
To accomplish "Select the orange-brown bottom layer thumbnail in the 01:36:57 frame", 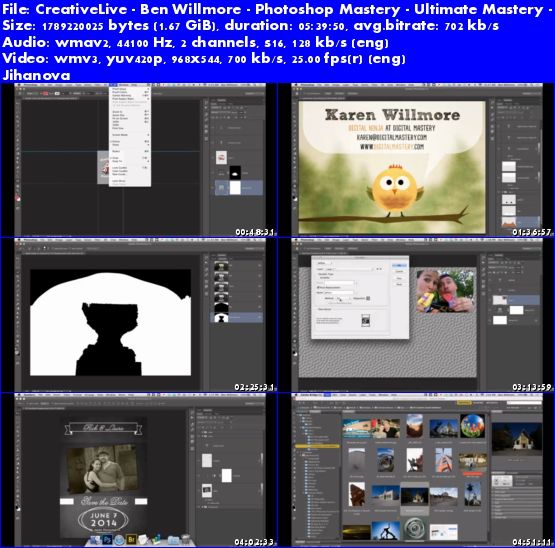I will tap(509, 221).
